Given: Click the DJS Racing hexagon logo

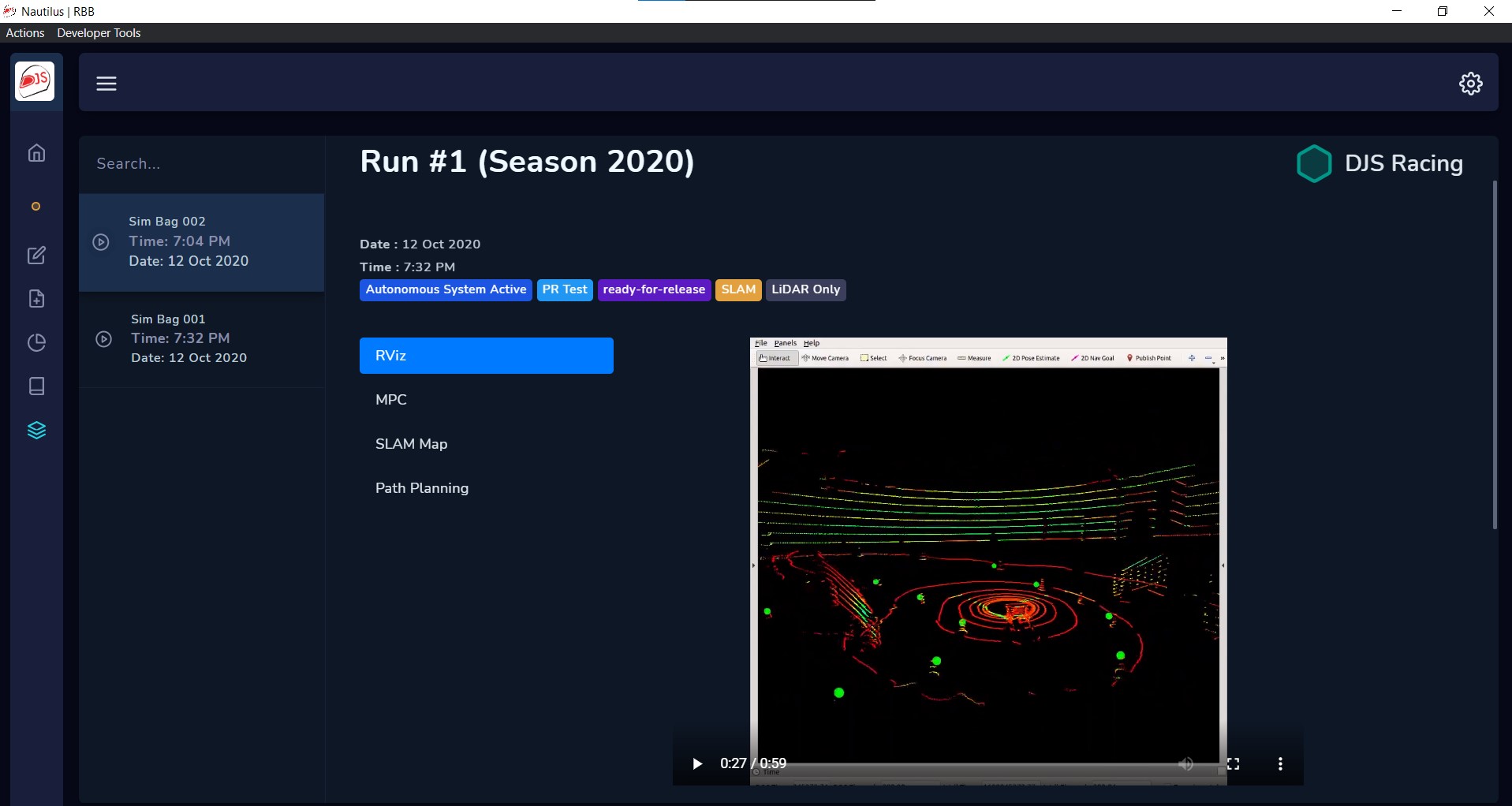Looking at the screenshot, I should coord(1313,164).
